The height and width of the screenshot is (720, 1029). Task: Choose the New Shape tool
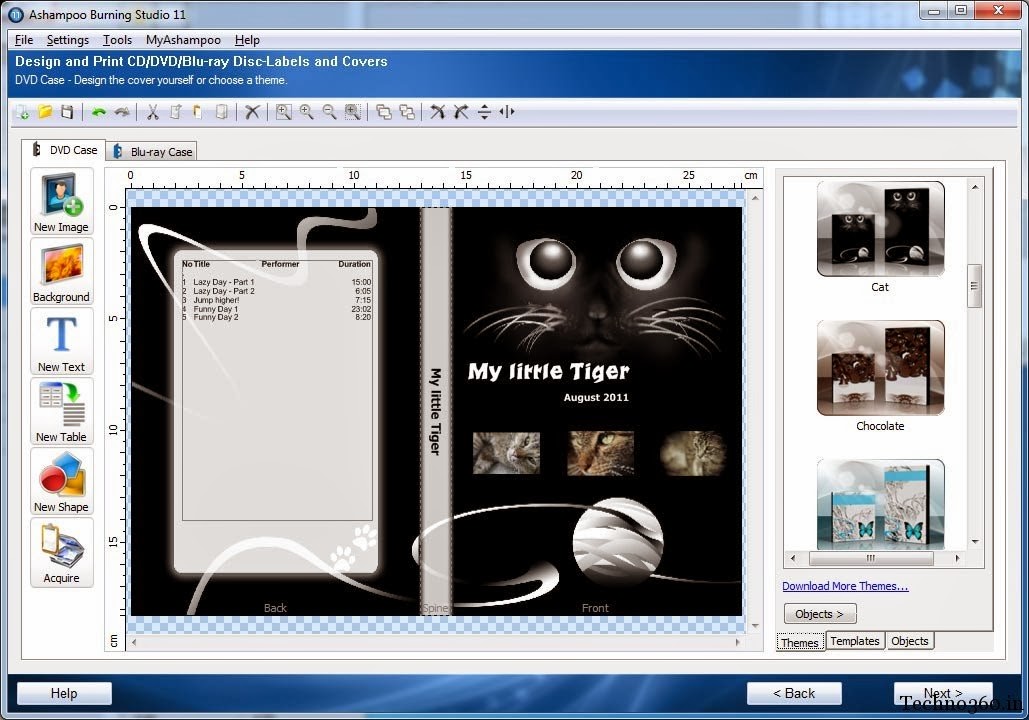tap(62, 481)
